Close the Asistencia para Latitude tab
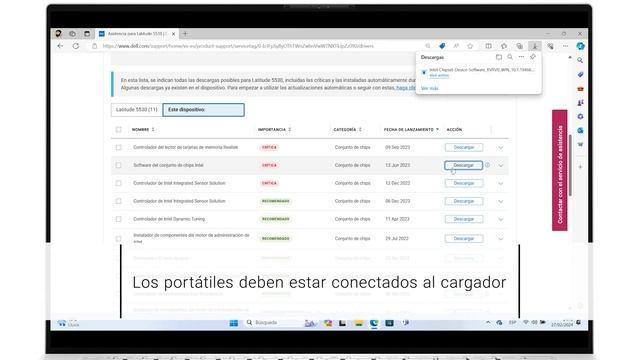The width and height of the screenshot is (640, 360). coord(173,34)
